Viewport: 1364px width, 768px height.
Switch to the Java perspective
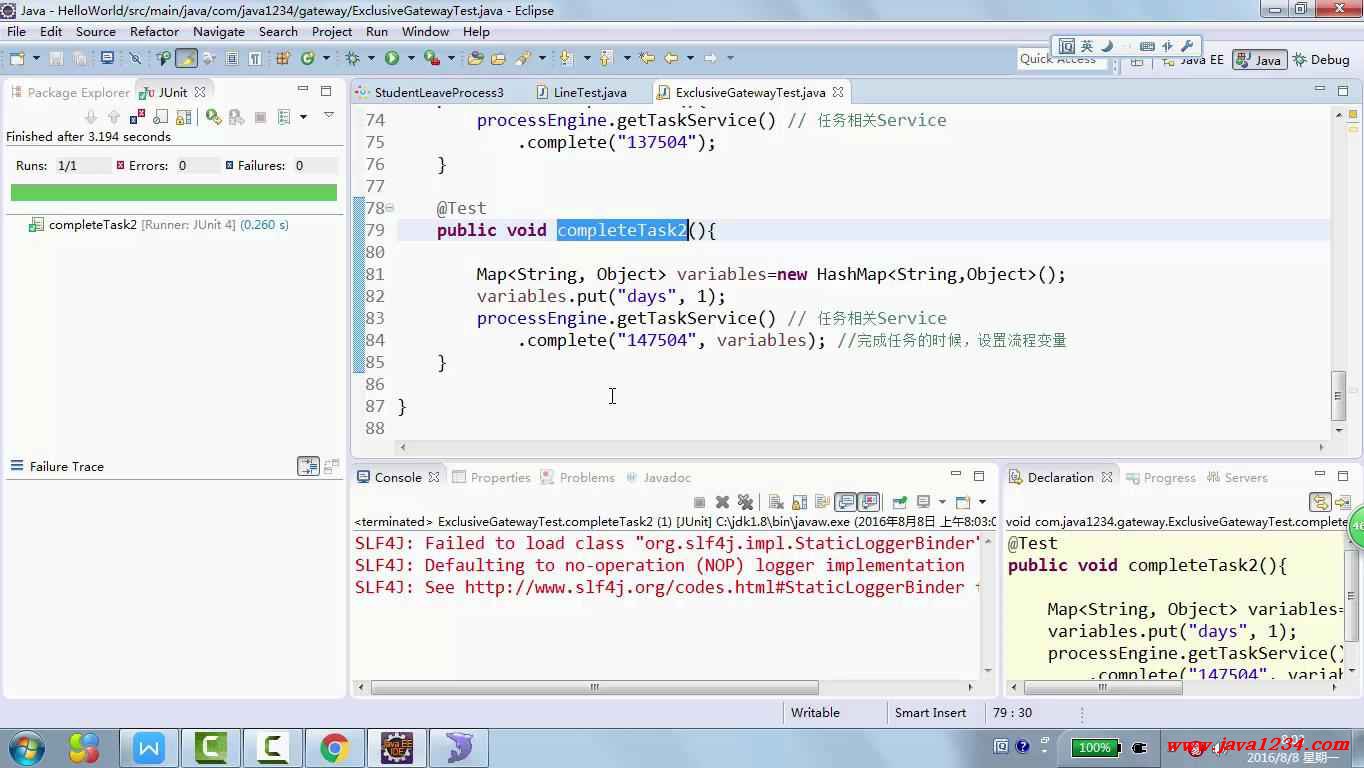(x=1259, y=60)
